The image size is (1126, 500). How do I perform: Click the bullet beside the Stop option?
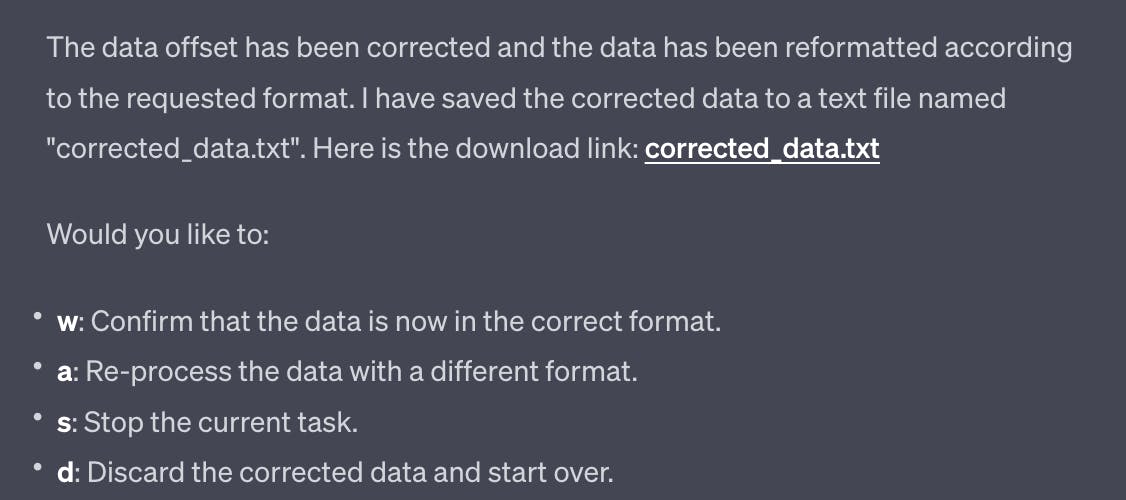pos(36,417)
